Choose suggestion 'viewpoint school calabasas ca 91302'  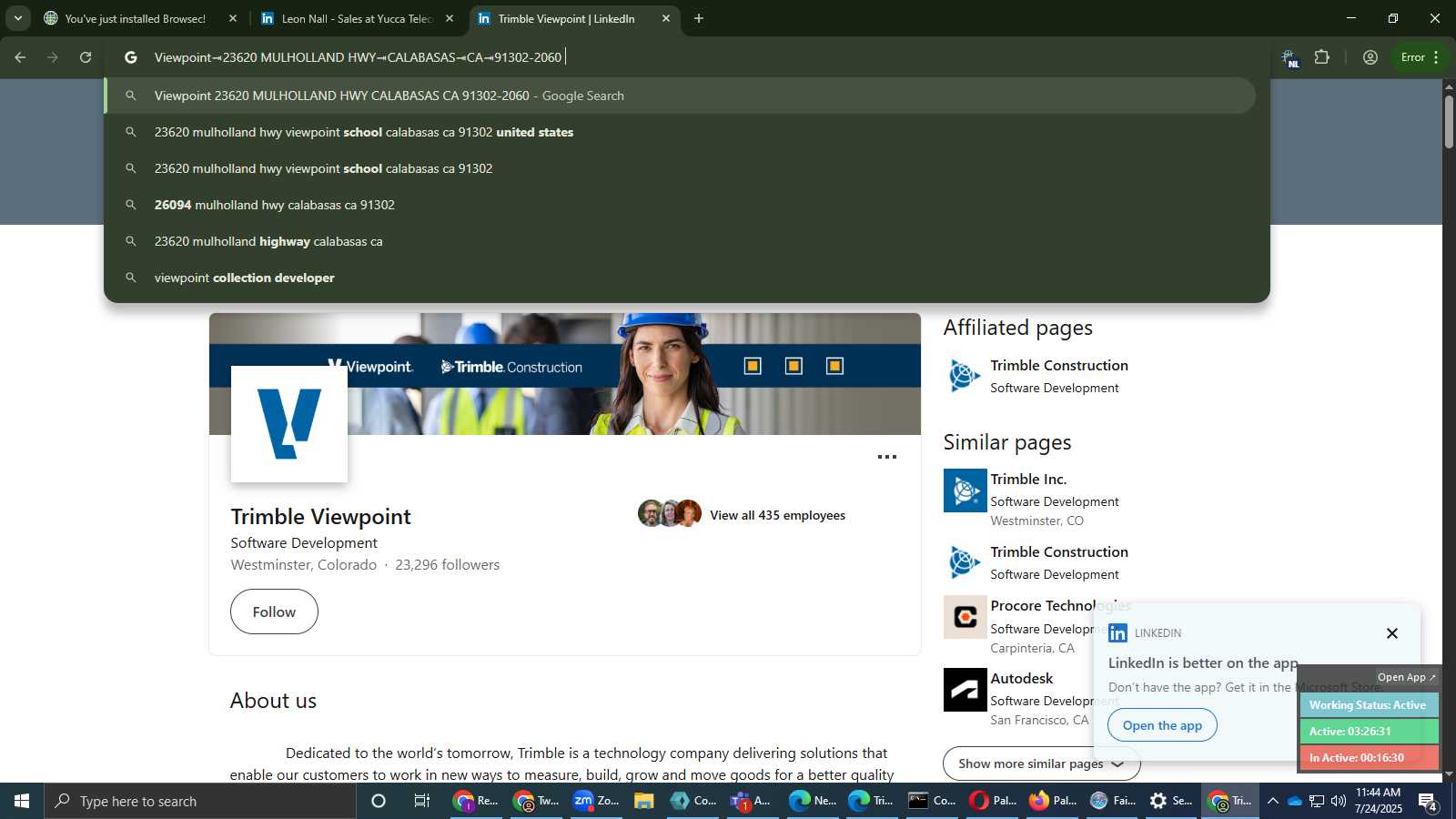click(x=680, y=168)
